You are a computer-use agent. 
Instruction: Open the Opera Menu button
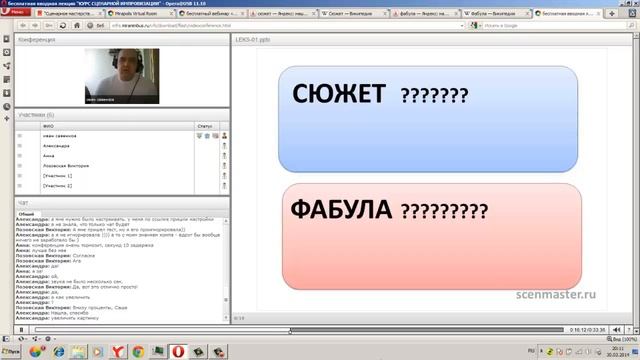tap(15, 12)
